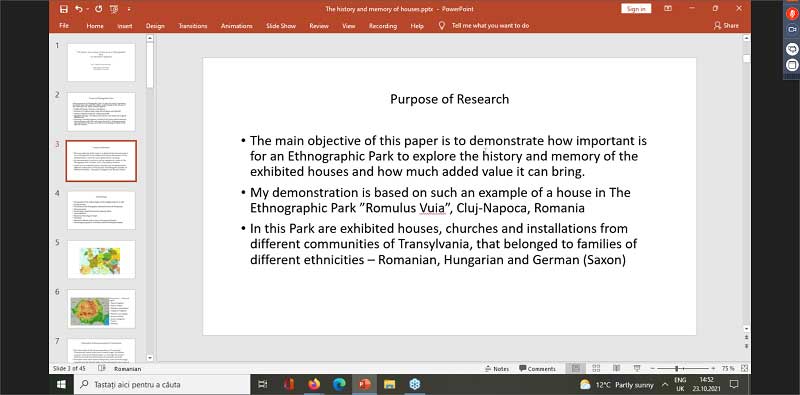Select slide 7 thumbnail
The height and width of the screenshot is (395, 800).
pyautogui.click(x=101, y=350)
